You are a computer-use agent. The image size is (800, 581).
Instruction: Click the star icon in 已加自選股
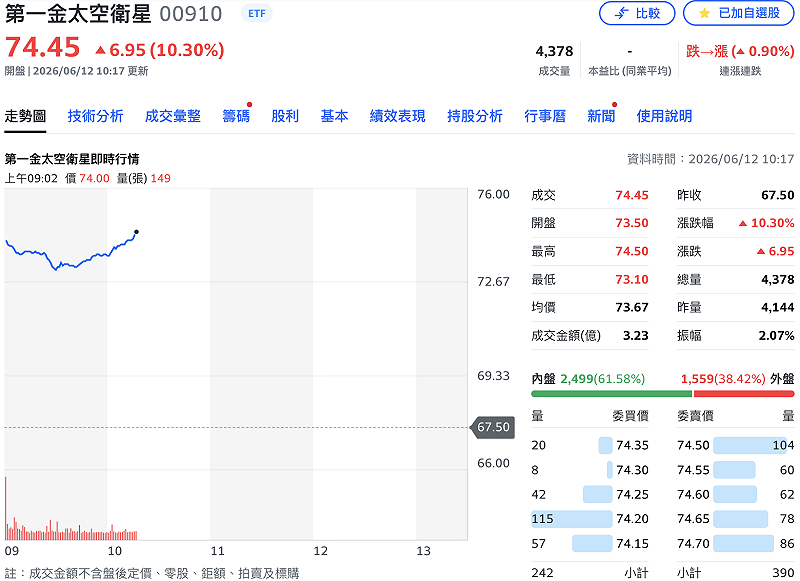point(705,13)
